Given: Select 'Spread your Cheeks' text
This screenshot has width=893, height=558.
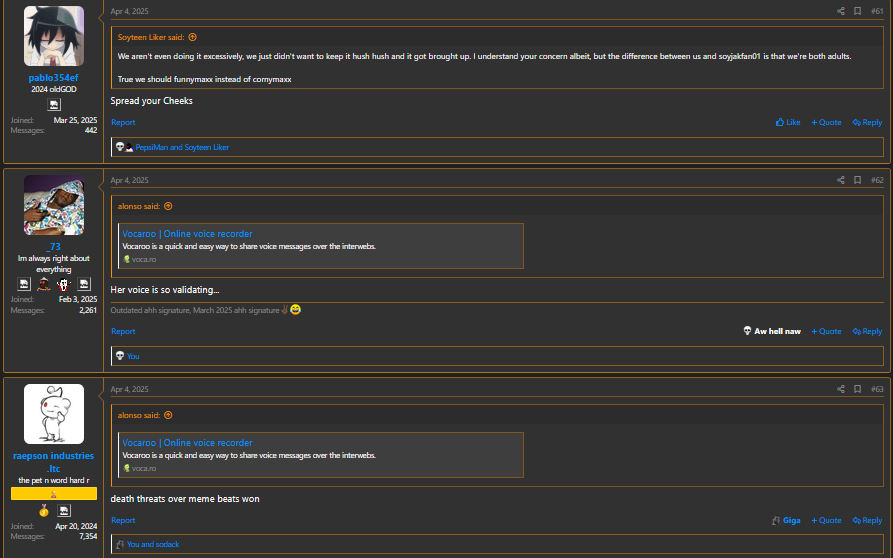Looking at the screenshot, I should coord(151,101).
